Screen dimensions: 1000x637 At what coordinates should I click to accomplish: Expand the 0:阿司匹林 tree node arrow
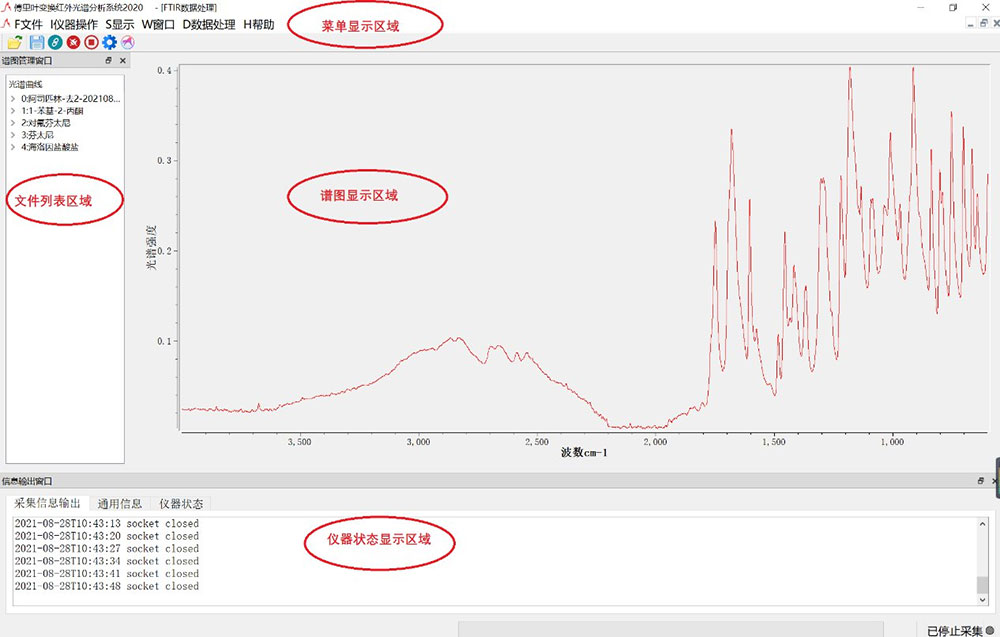pos(13,99)
